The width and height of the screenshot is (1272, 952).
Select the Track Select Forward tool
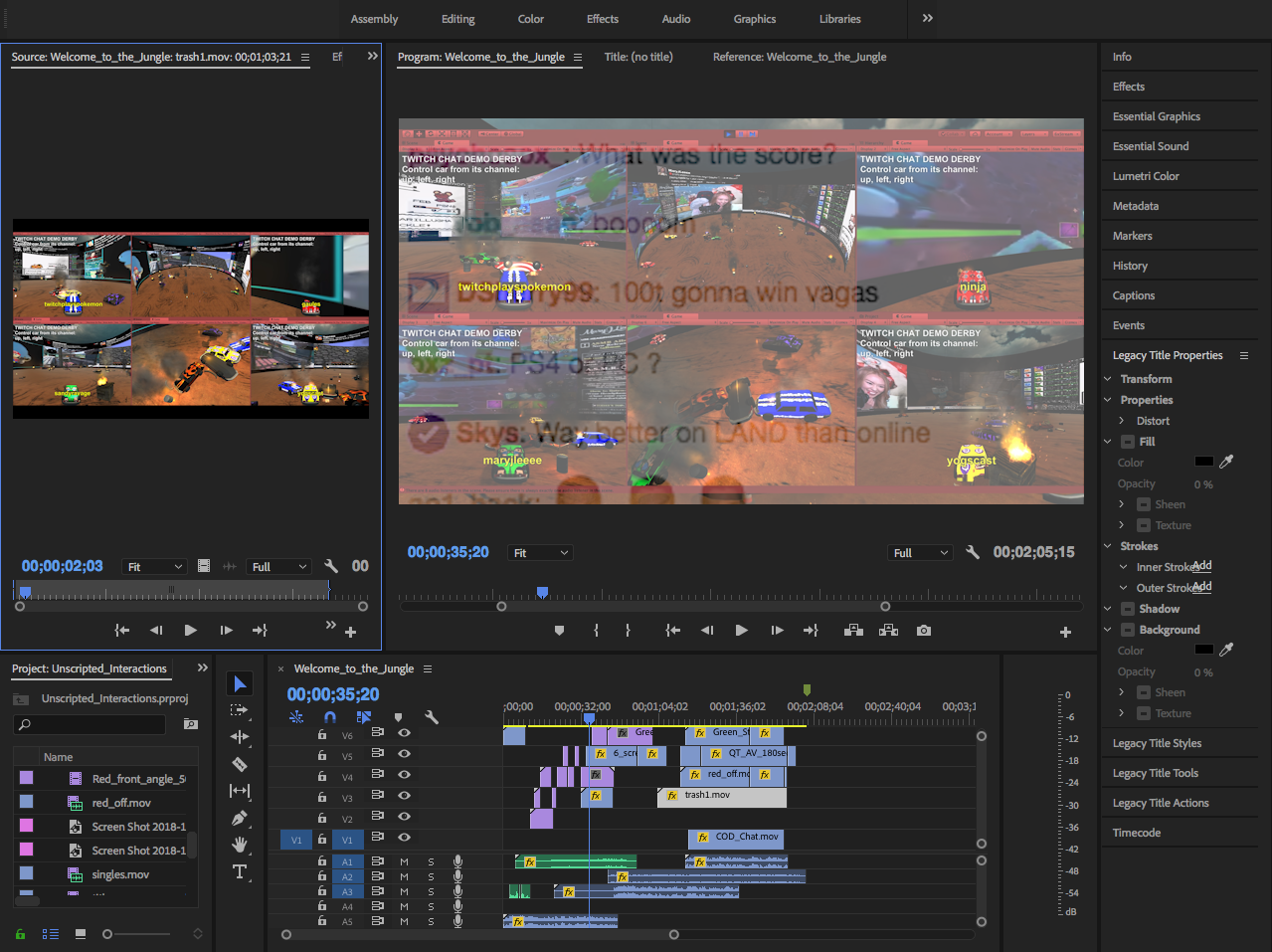(240, 710)
